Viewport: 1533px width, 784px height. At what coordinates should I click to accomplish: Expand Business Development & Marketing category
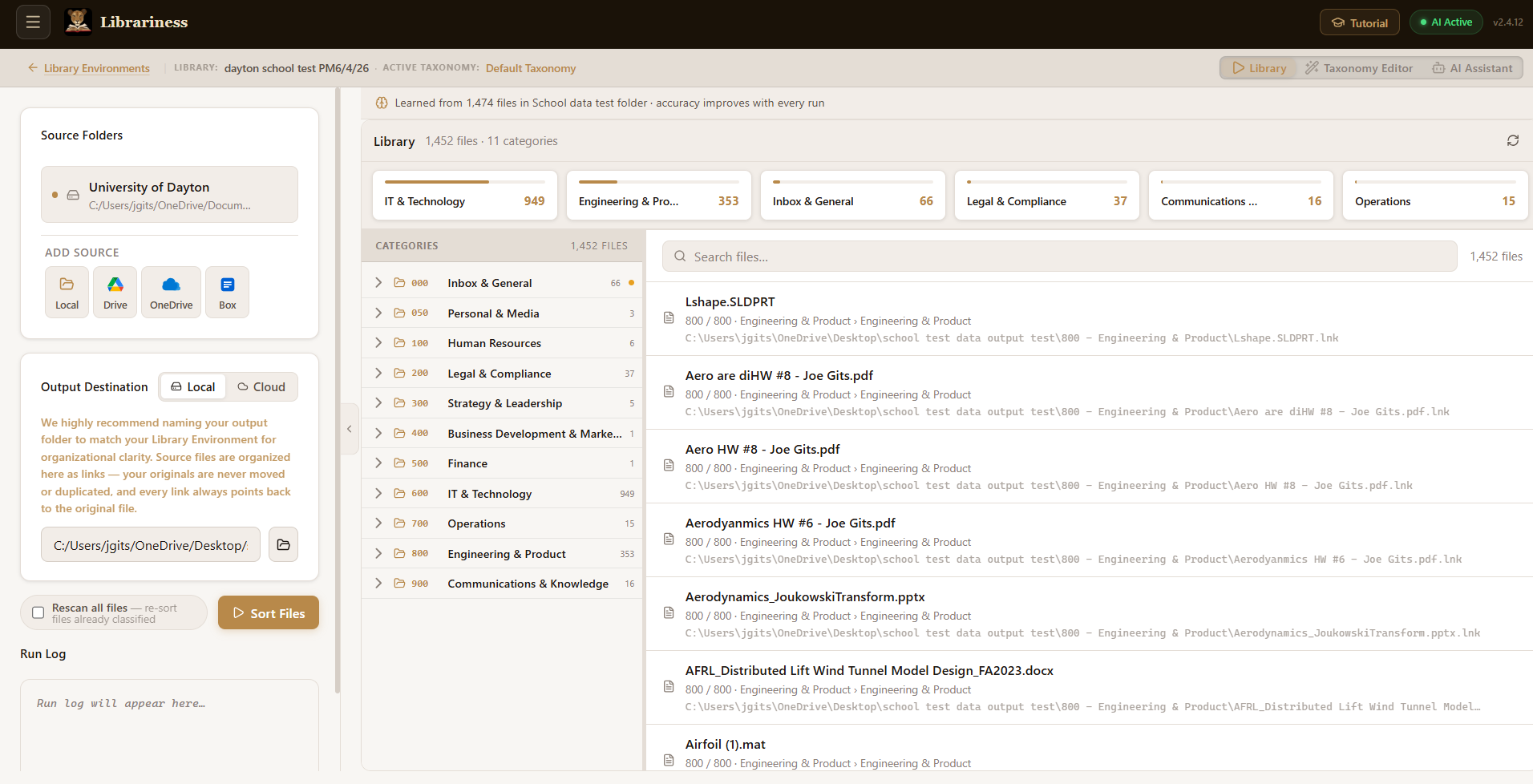point(378,433)
